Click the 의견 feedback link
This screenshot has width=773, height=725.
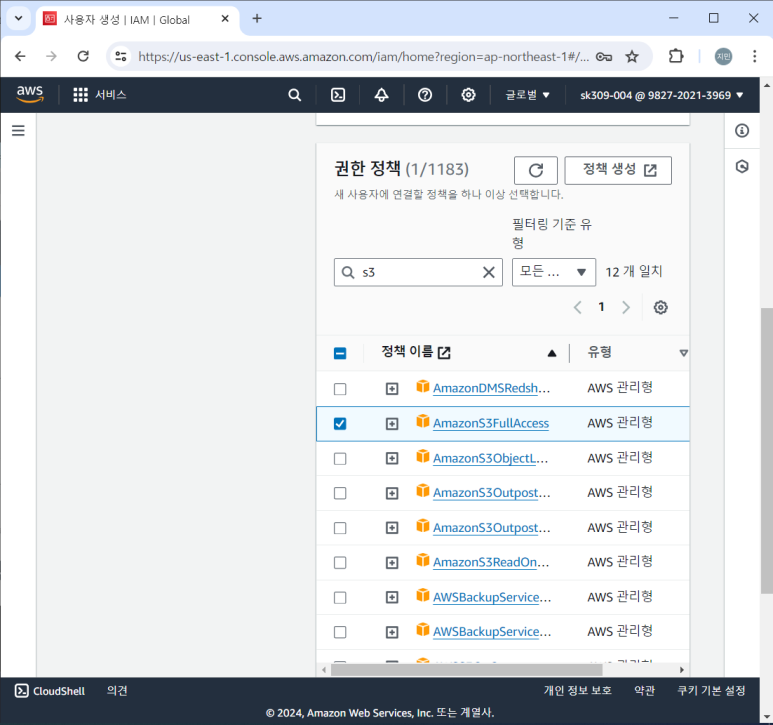[x=117, y=690]
